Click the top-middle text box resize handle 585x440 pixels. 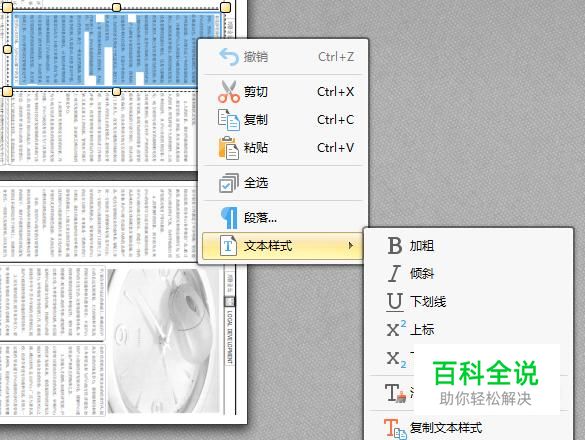tap(117, 7)
